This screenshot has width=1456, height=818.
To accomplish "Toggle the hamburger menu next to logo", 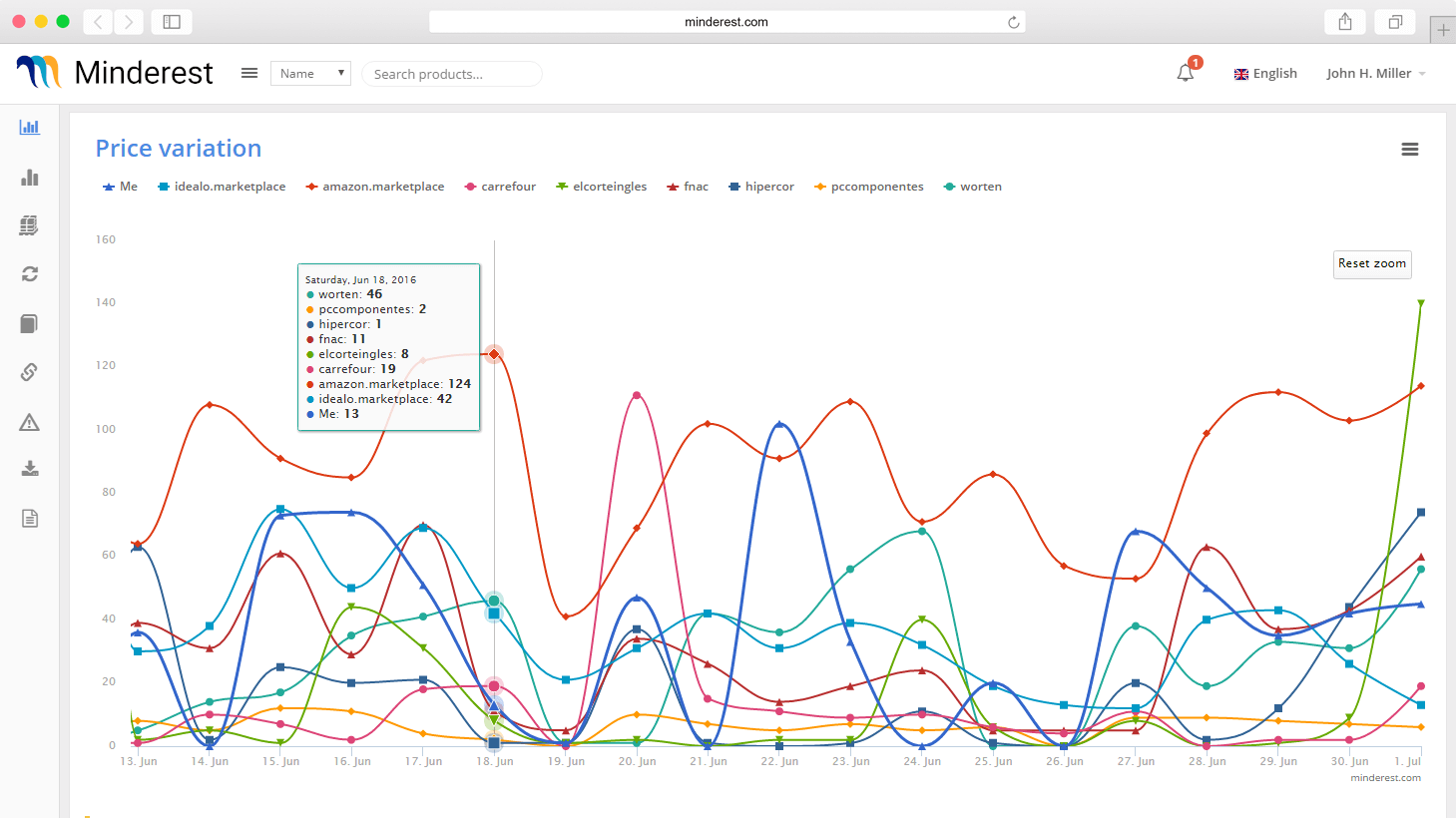I will coord(249,73).
